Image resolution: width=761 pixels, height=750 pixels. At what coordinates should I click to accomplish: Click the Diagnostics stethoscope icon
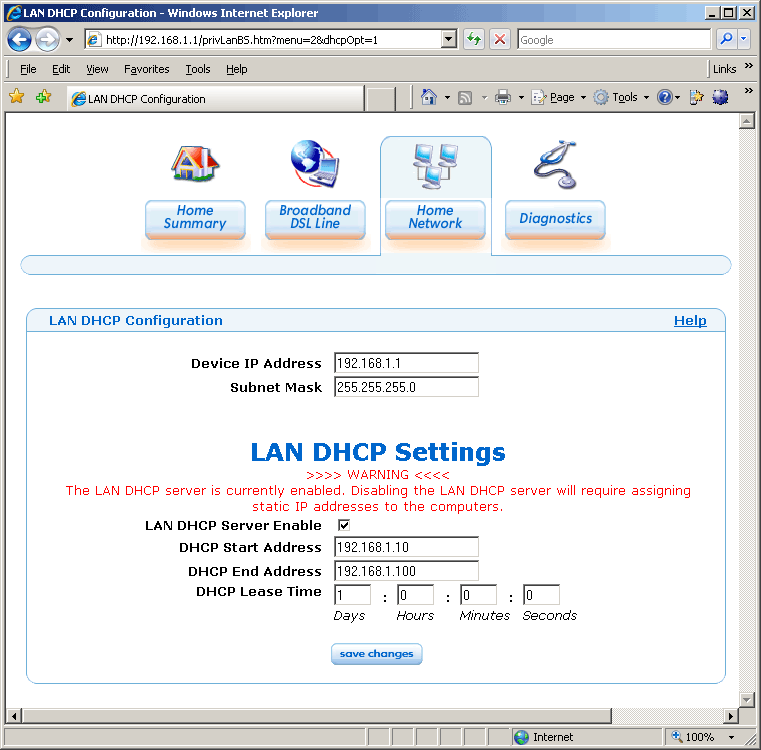tap(555, 164)
